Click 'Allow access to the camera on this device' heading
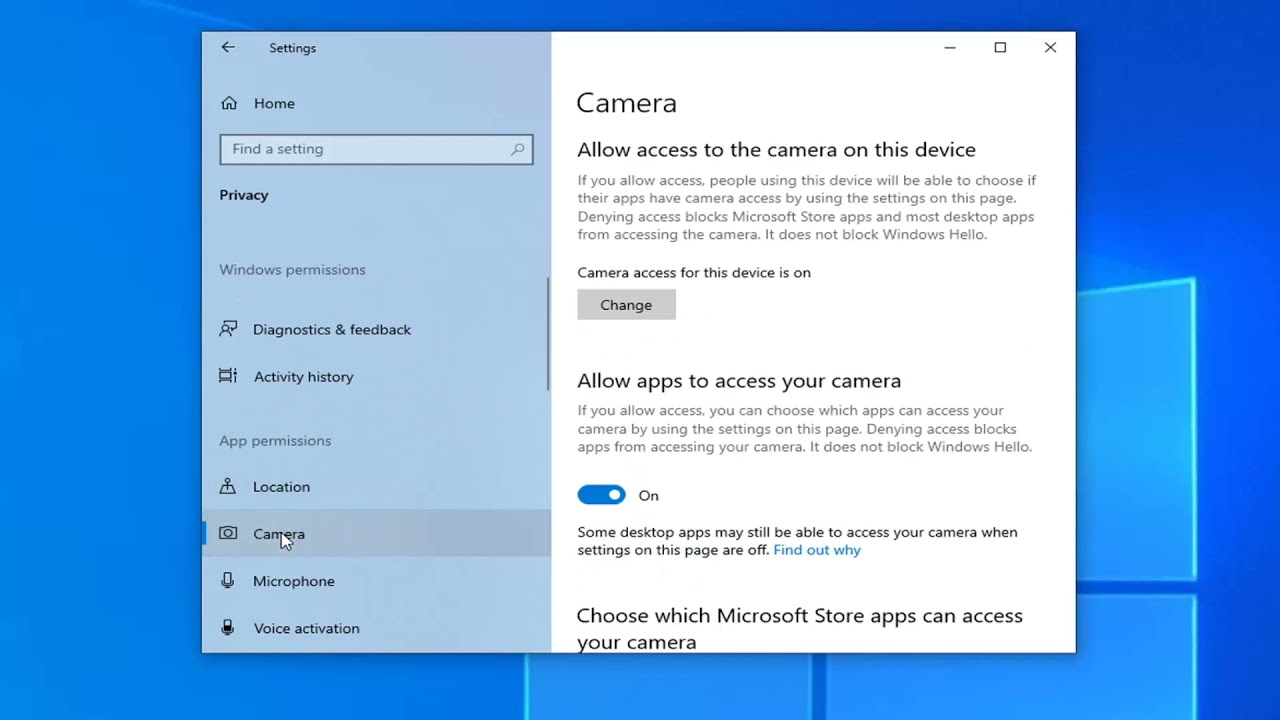The height and width of the screenshot is (720, 1280). (776, 150)
